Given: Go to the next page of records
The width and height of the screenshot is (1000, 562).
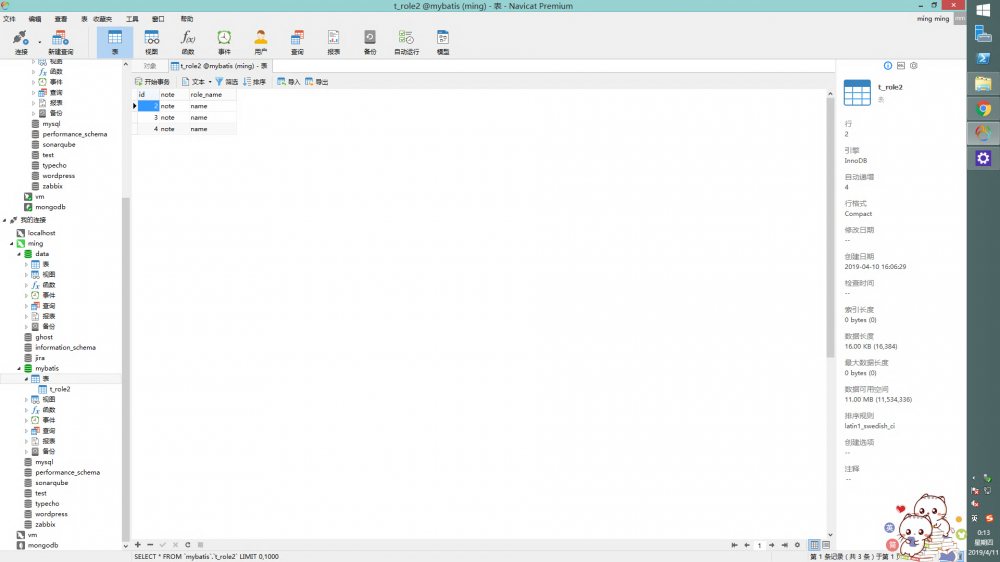Looking at the screenshot, I should click(x=772, y=545).
